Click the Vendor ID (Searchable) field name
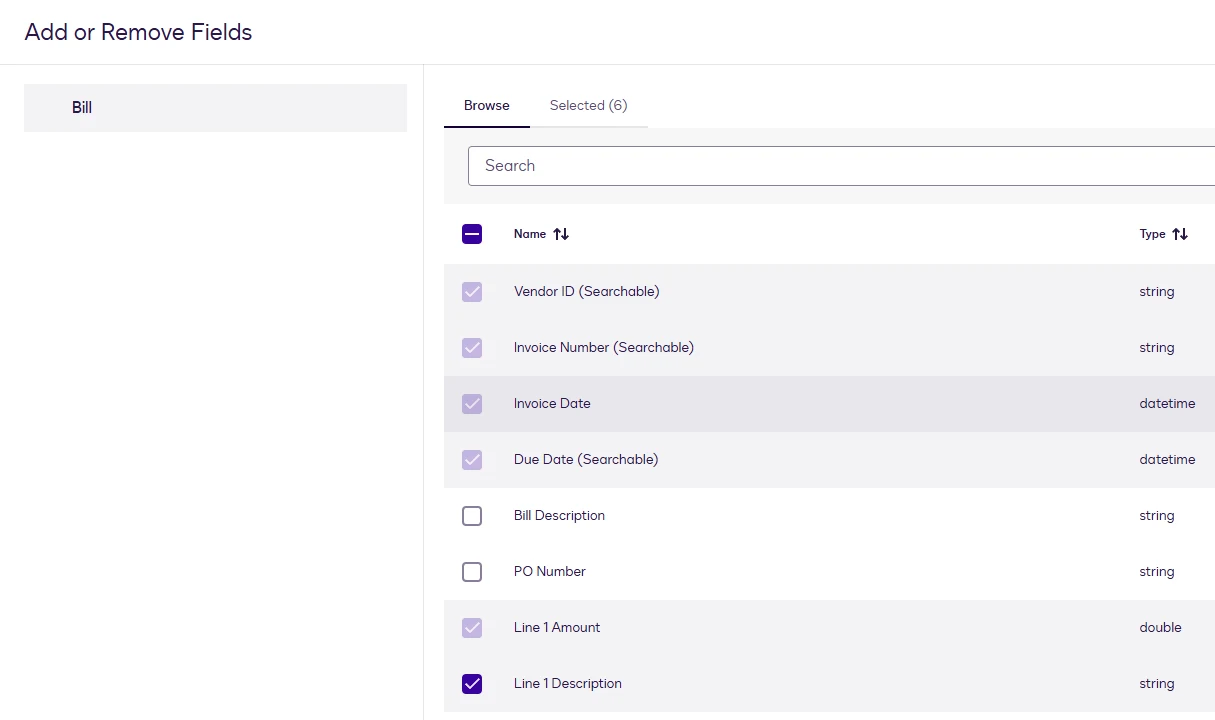The height and width of the screenshot is (720, 1215). coord(587,292)
